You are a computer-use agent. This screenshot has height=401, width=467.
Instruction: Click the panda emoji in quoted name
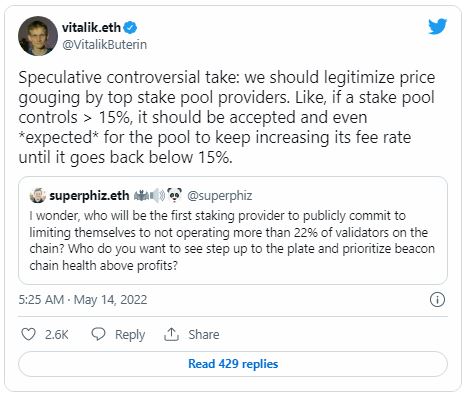tap(174, 195)
